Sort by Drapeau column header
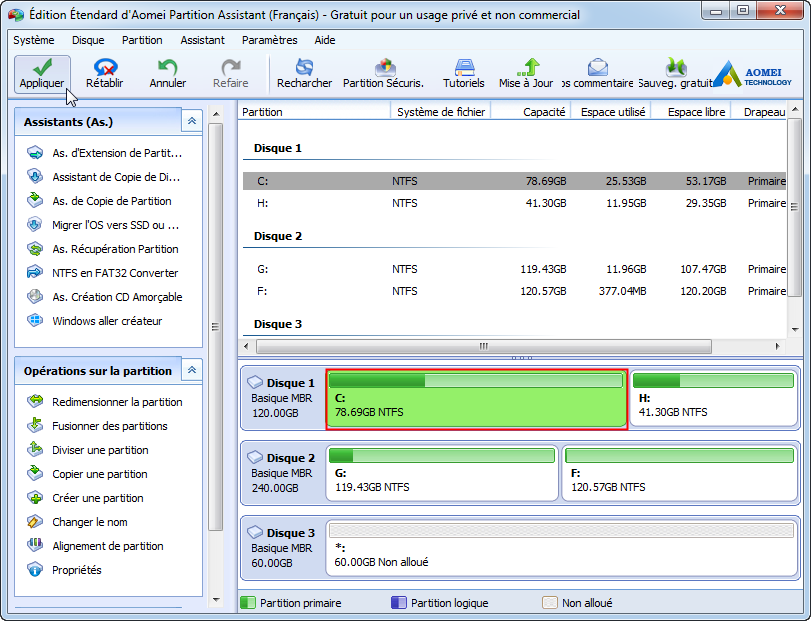 point(759,112)
